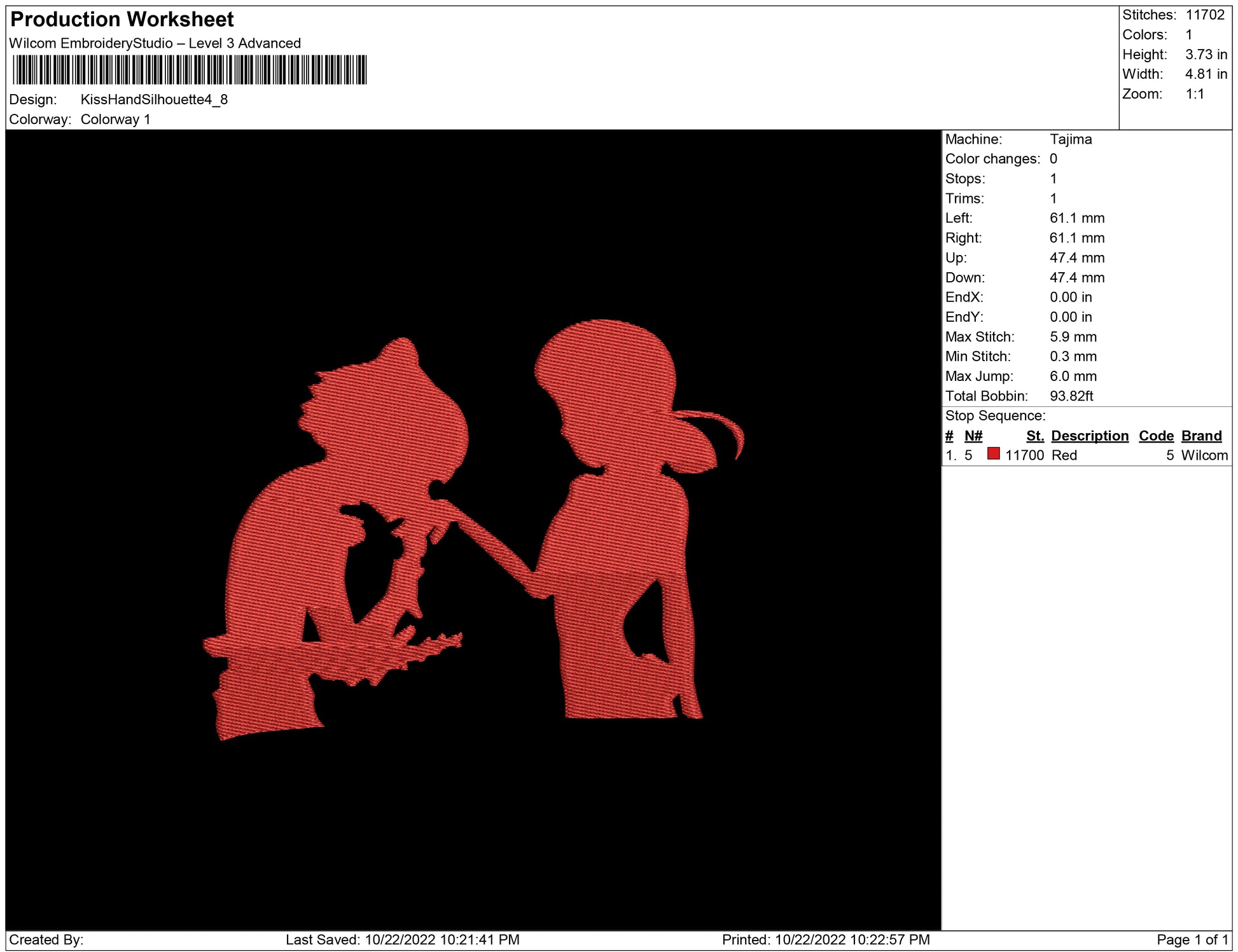Image resolution: width=1238 pixels, height=952 pixels.
Task: Click the Brand column header
Action: point(1201,436)
